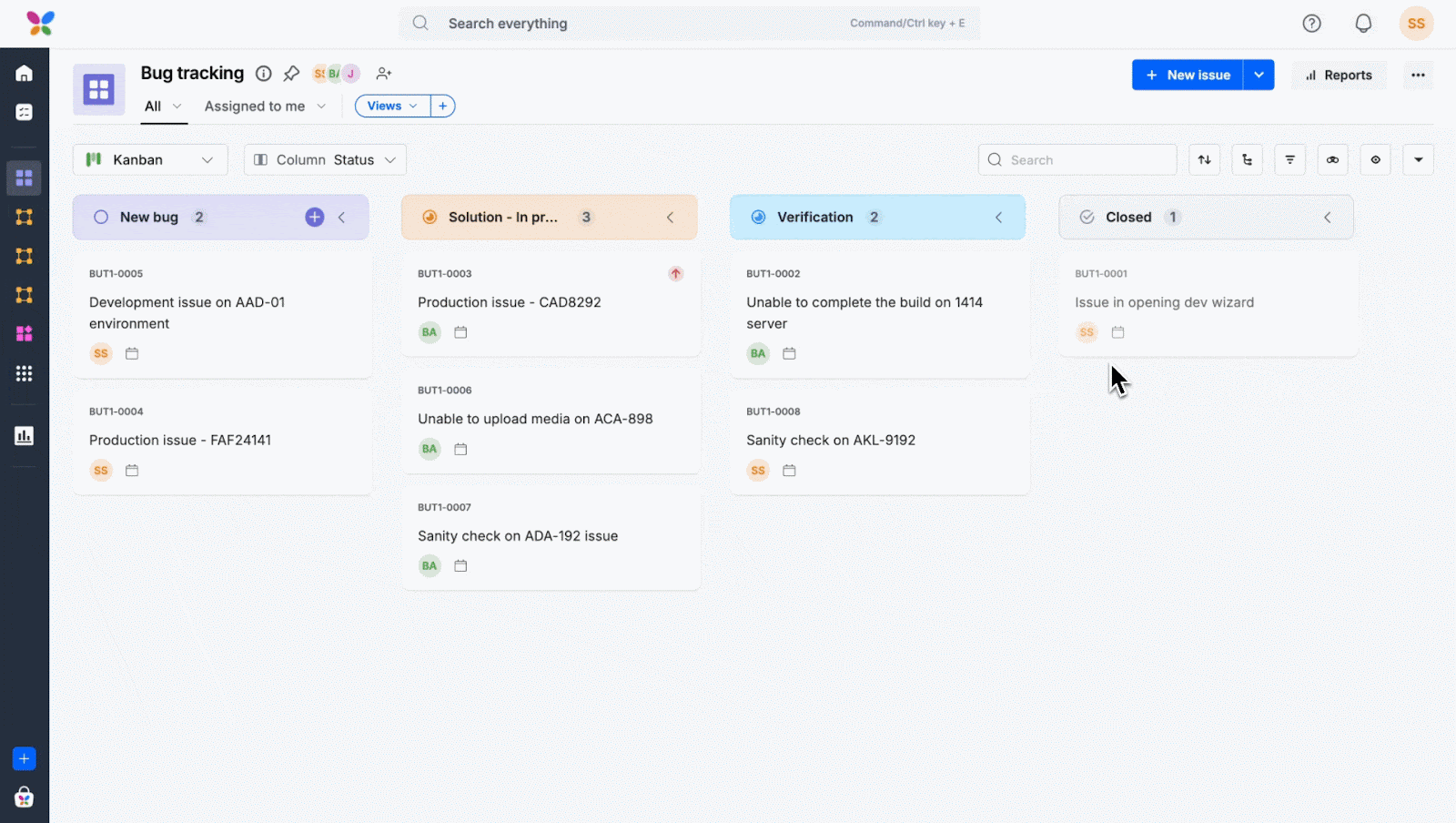The image size is (1456, 823).
Task: Click the New issue button
Action: tap(1188, 75)
